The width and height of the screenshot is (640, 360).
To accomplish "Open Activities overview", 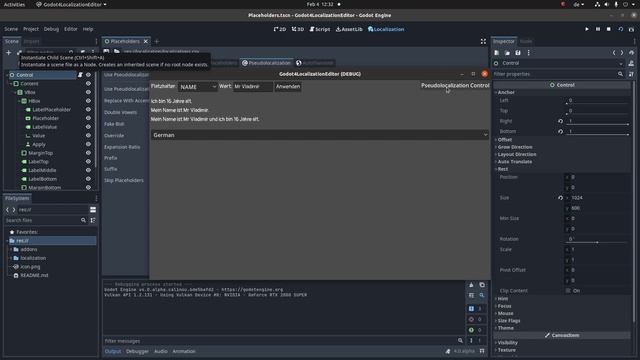I will point(14,4).
